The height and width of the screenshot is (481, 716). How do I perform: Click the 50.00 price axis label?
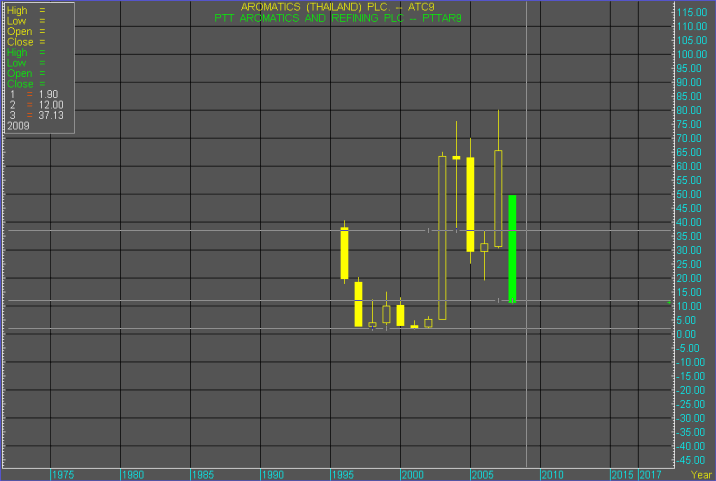point(689,194)
